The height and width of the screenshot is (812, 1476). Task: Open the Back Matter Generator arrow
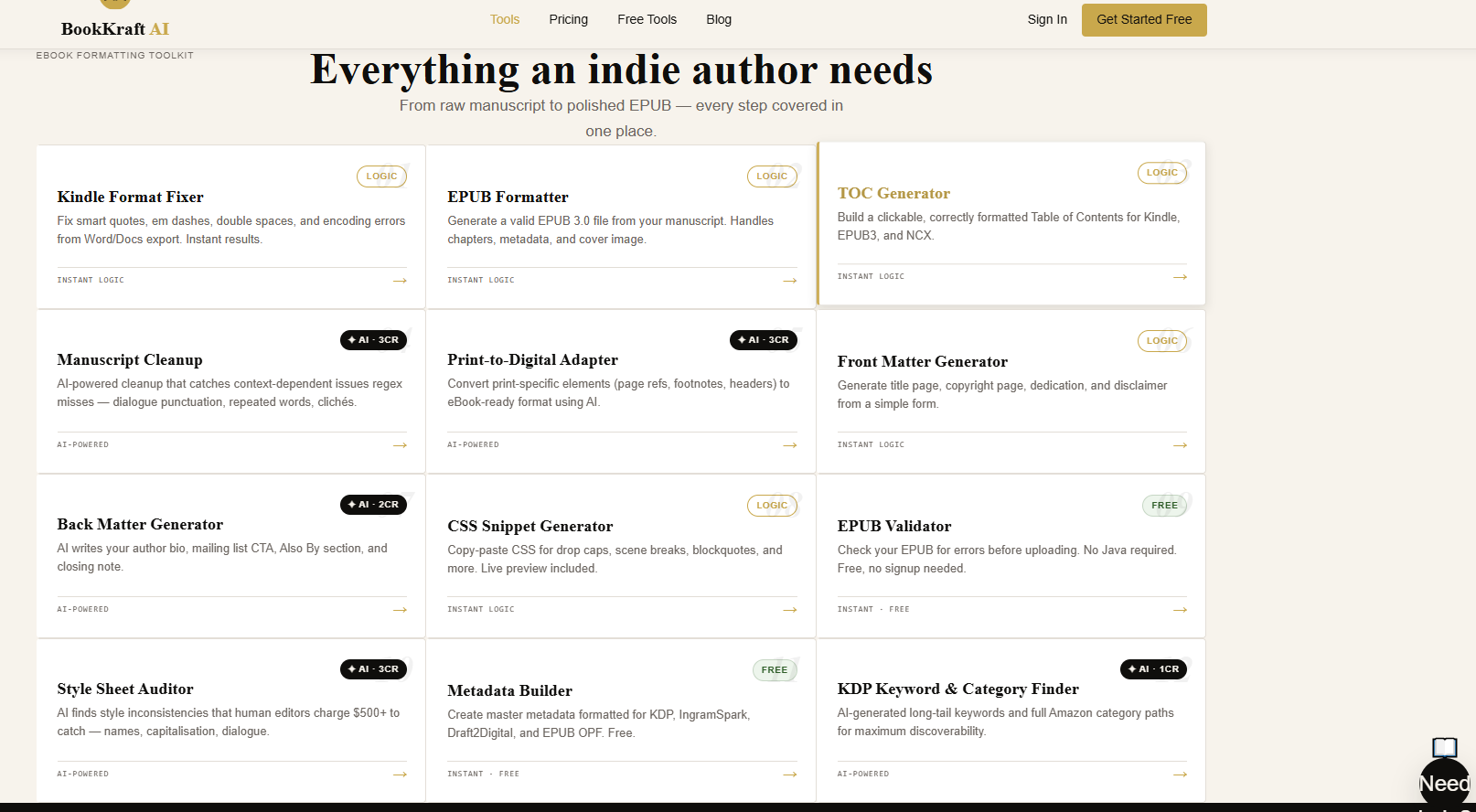coord(400,610)
